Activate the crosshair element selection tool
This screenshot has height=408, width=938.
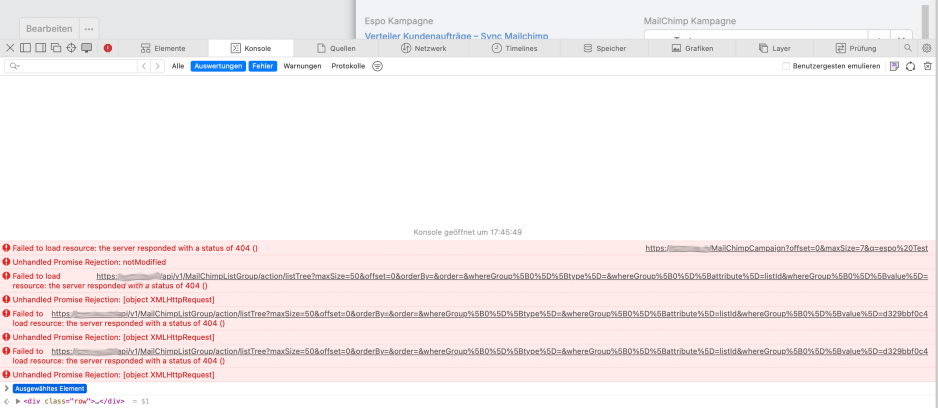point(71,48)
